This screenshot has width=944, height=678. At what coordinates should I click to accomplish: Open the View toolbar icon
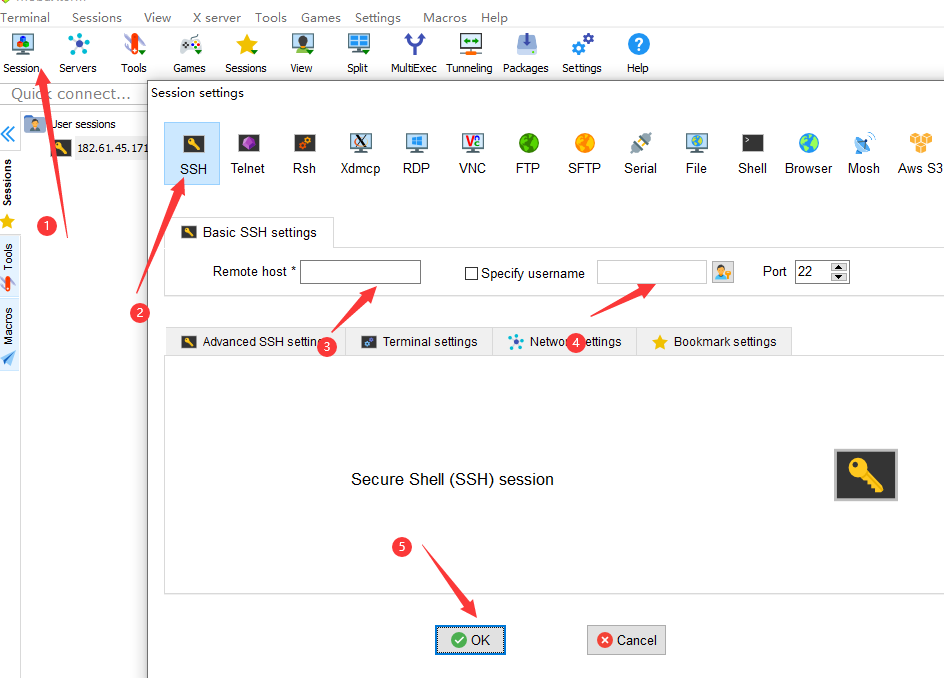(x=302, y=54)
